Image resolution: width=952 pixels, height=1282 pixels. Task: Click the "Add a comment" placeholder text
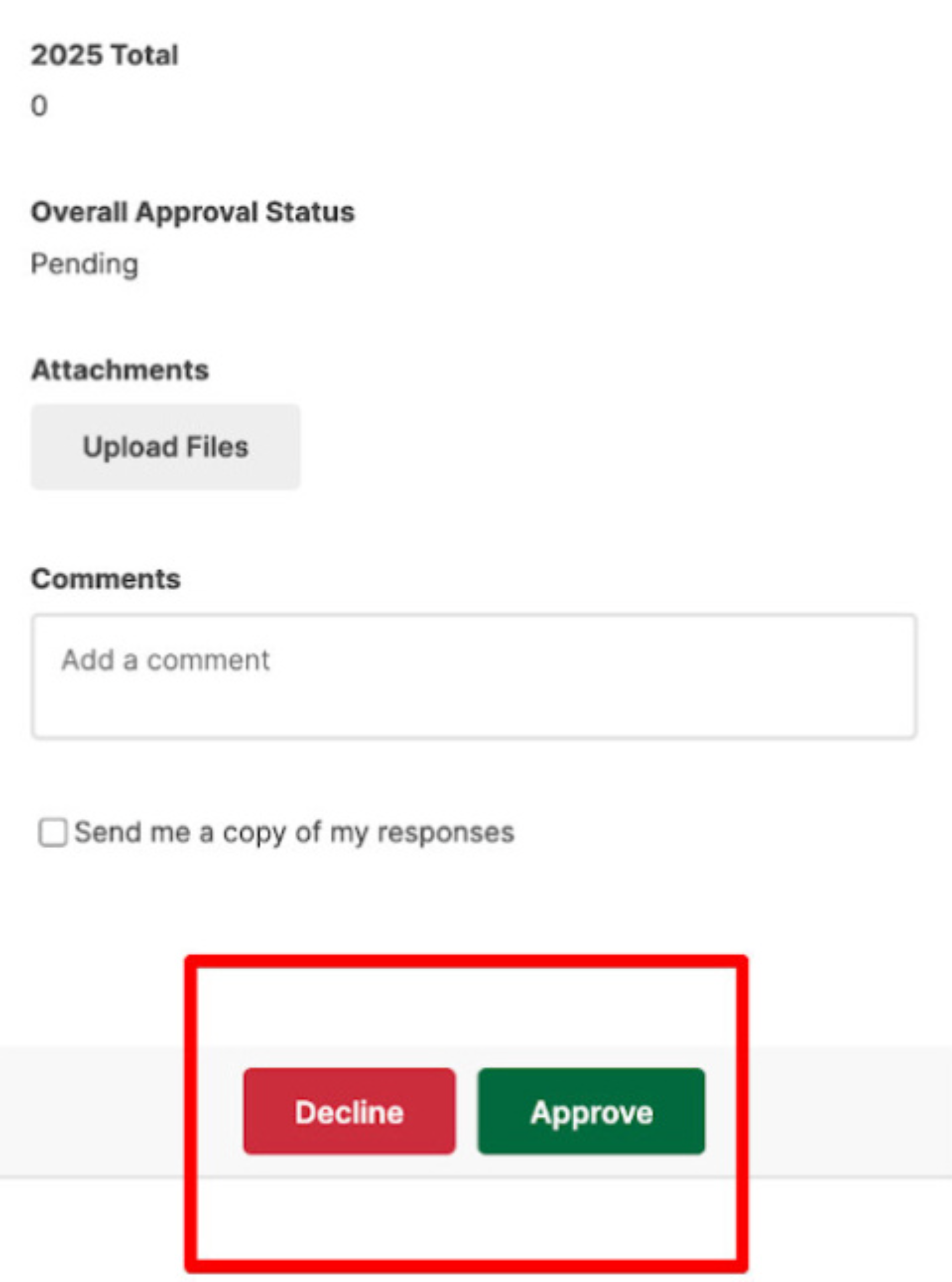165,660
